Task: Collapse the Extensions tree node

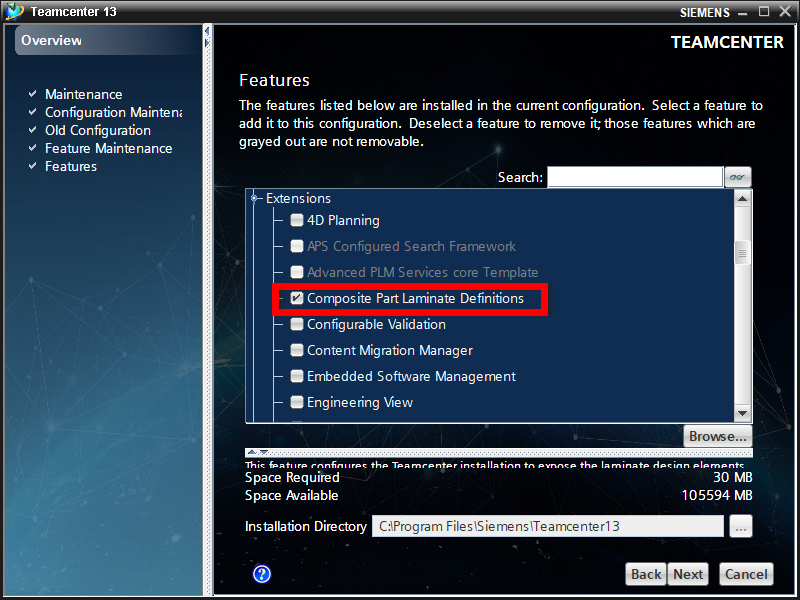Action: click(x=252, y=197)
